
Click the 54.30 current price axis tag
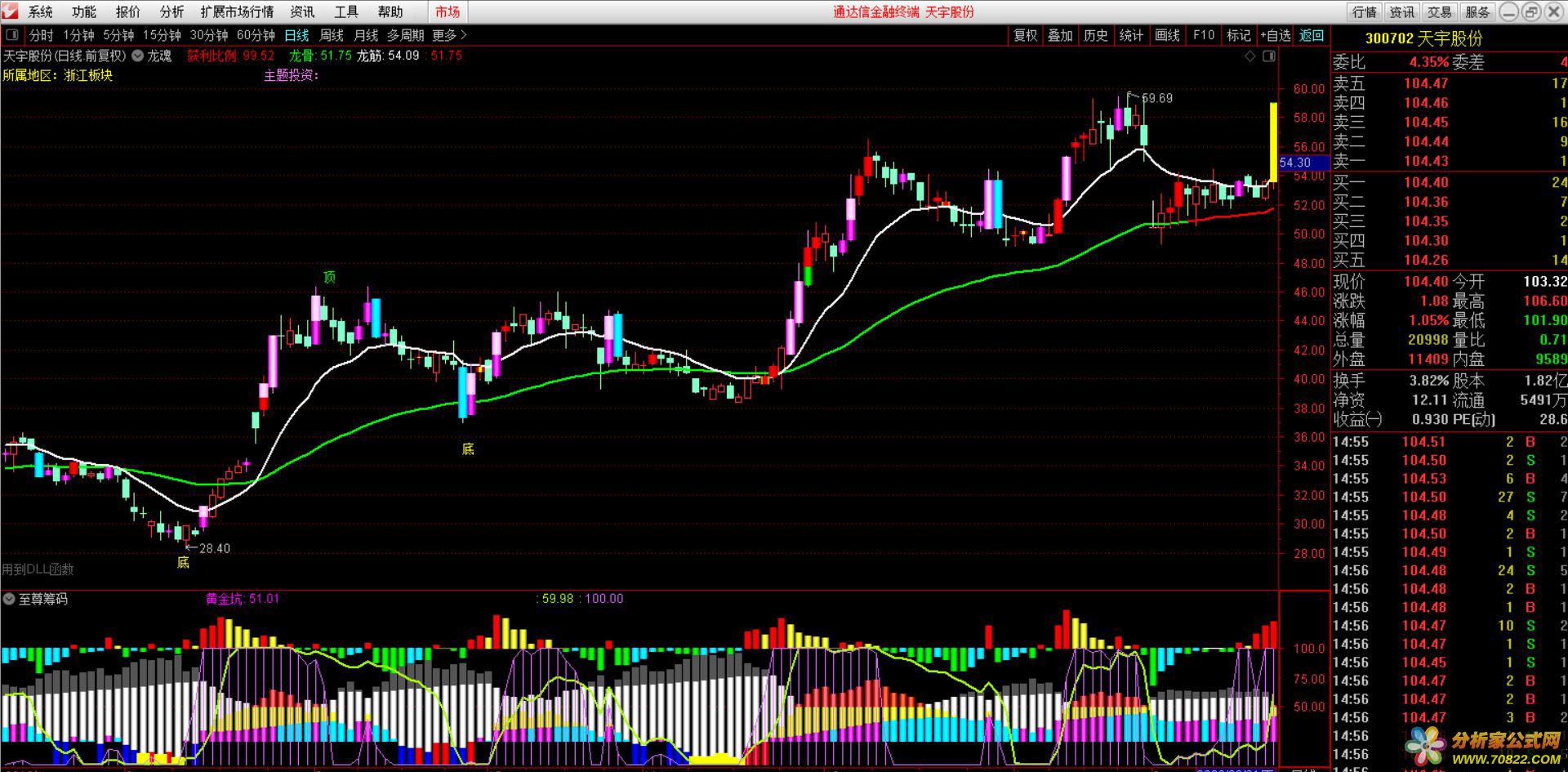[1303, 163]
